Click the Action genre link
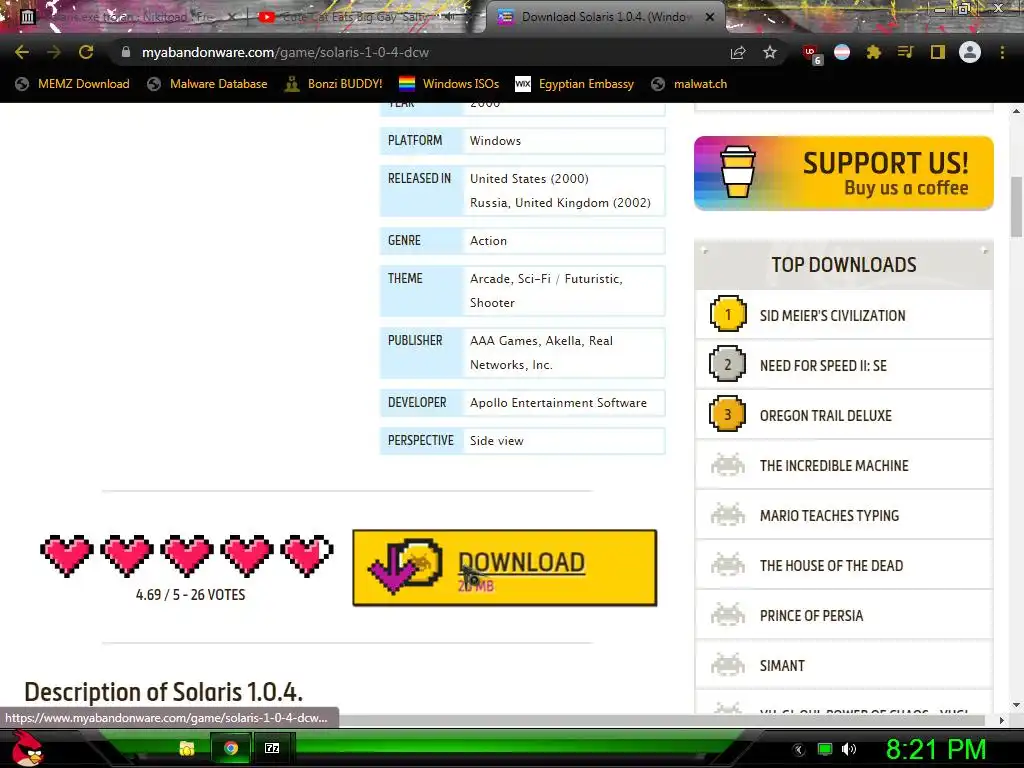 488,241
